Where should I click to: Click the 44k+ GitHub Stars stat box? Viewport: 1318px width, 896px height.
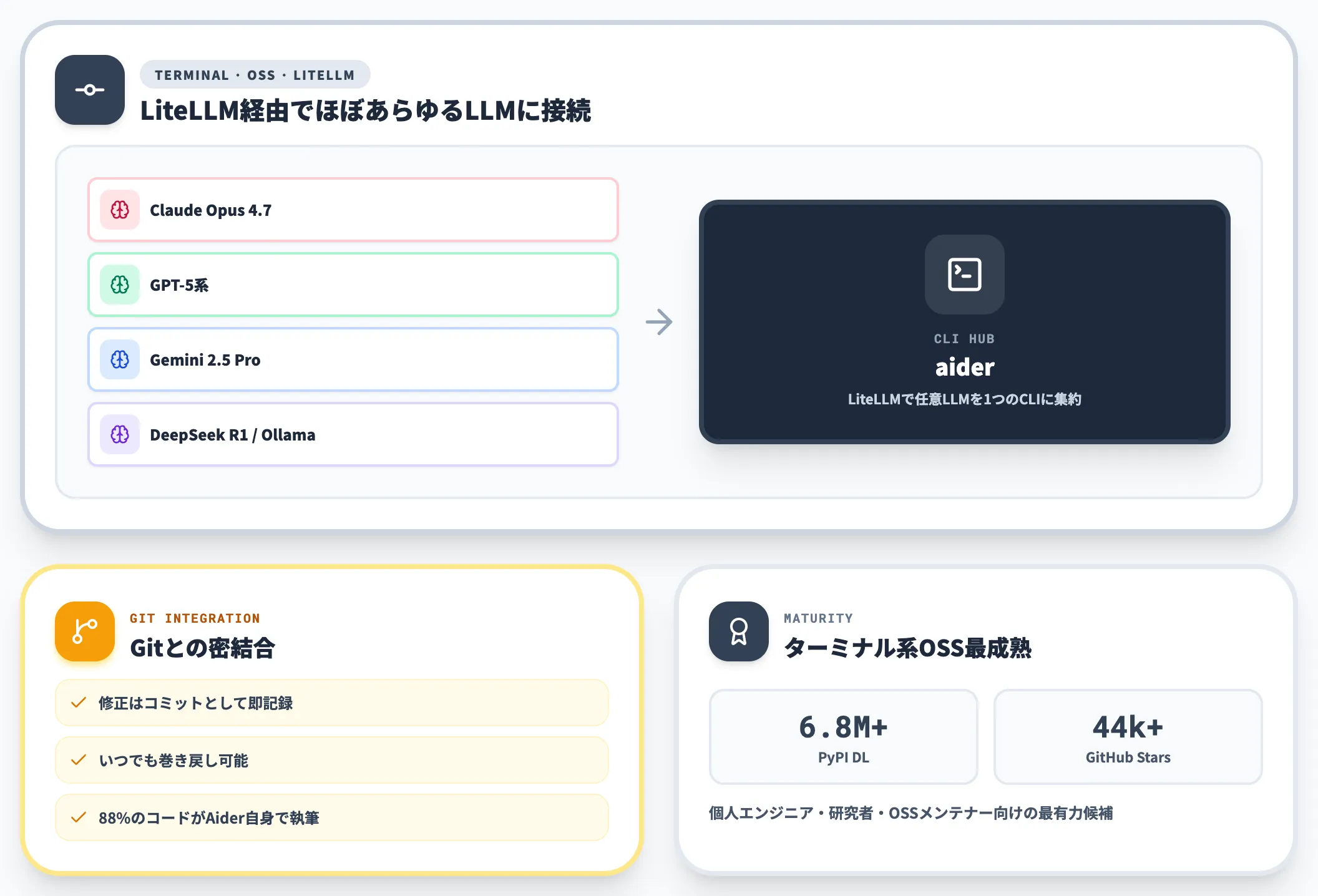point(1128,737)
